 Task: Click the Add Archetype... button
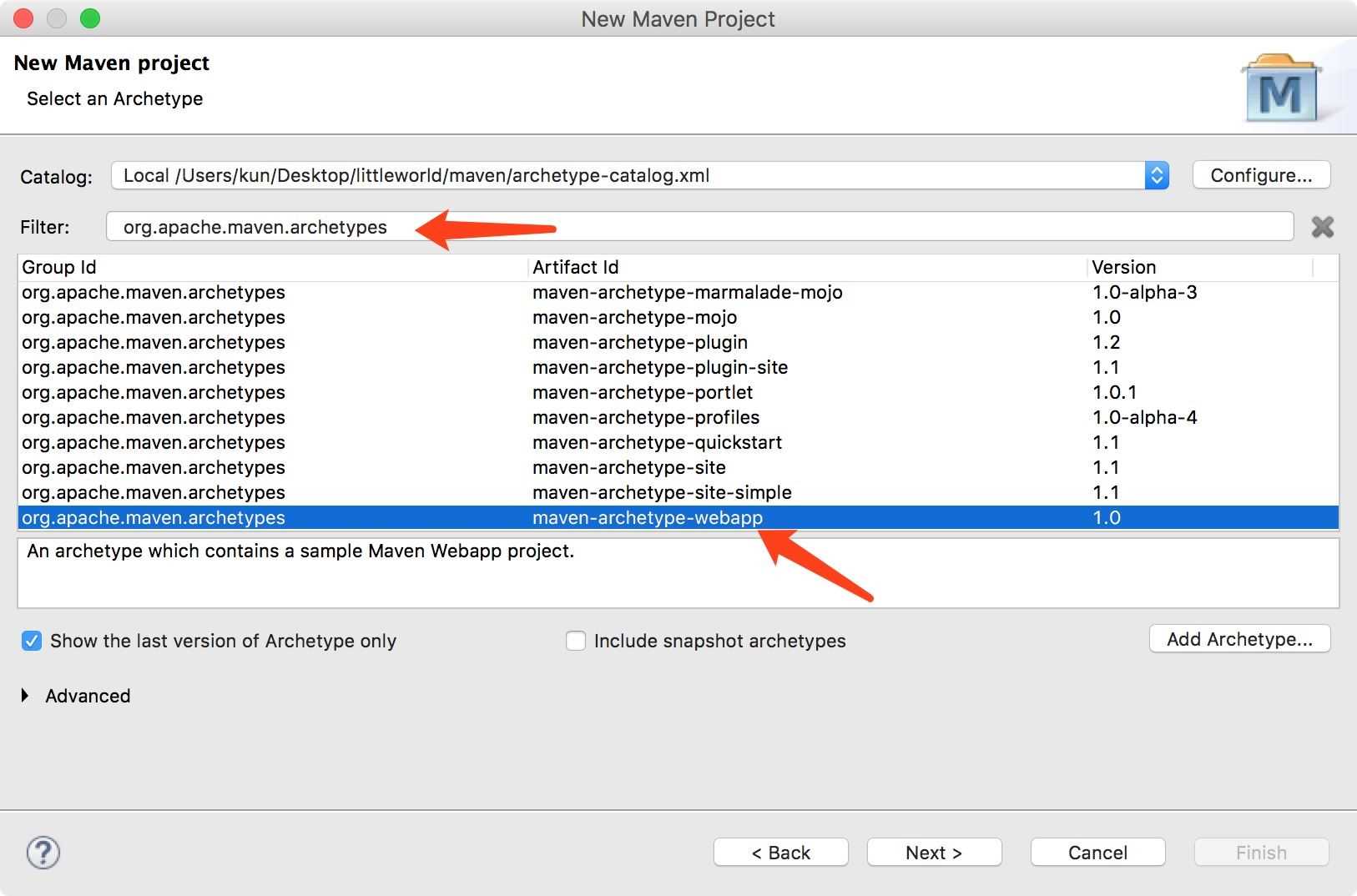click(1239, 639)
